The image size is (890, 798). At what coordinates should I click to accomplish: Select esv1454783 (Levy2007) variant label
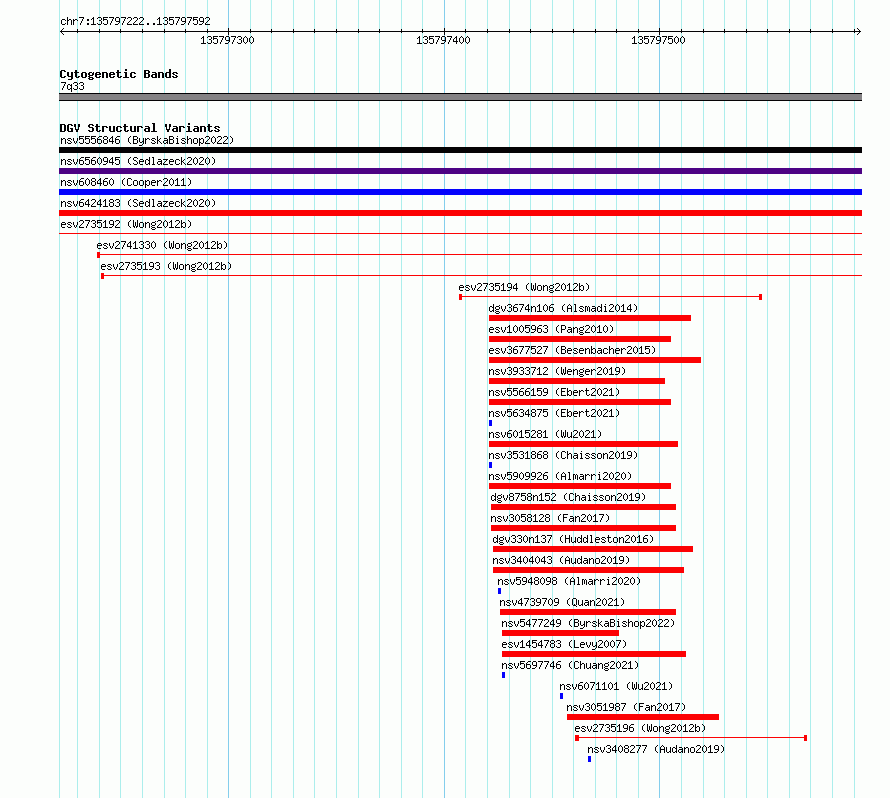564,644
